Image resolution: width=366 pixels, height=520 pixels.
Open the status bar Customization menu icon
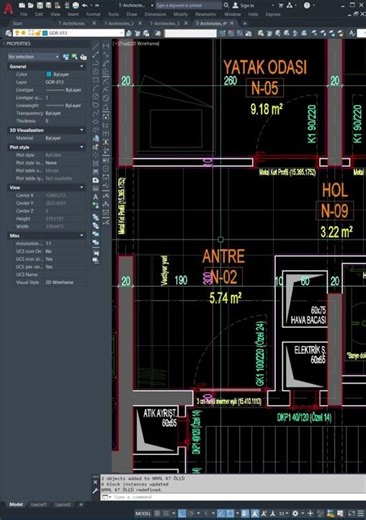[361, 513]
